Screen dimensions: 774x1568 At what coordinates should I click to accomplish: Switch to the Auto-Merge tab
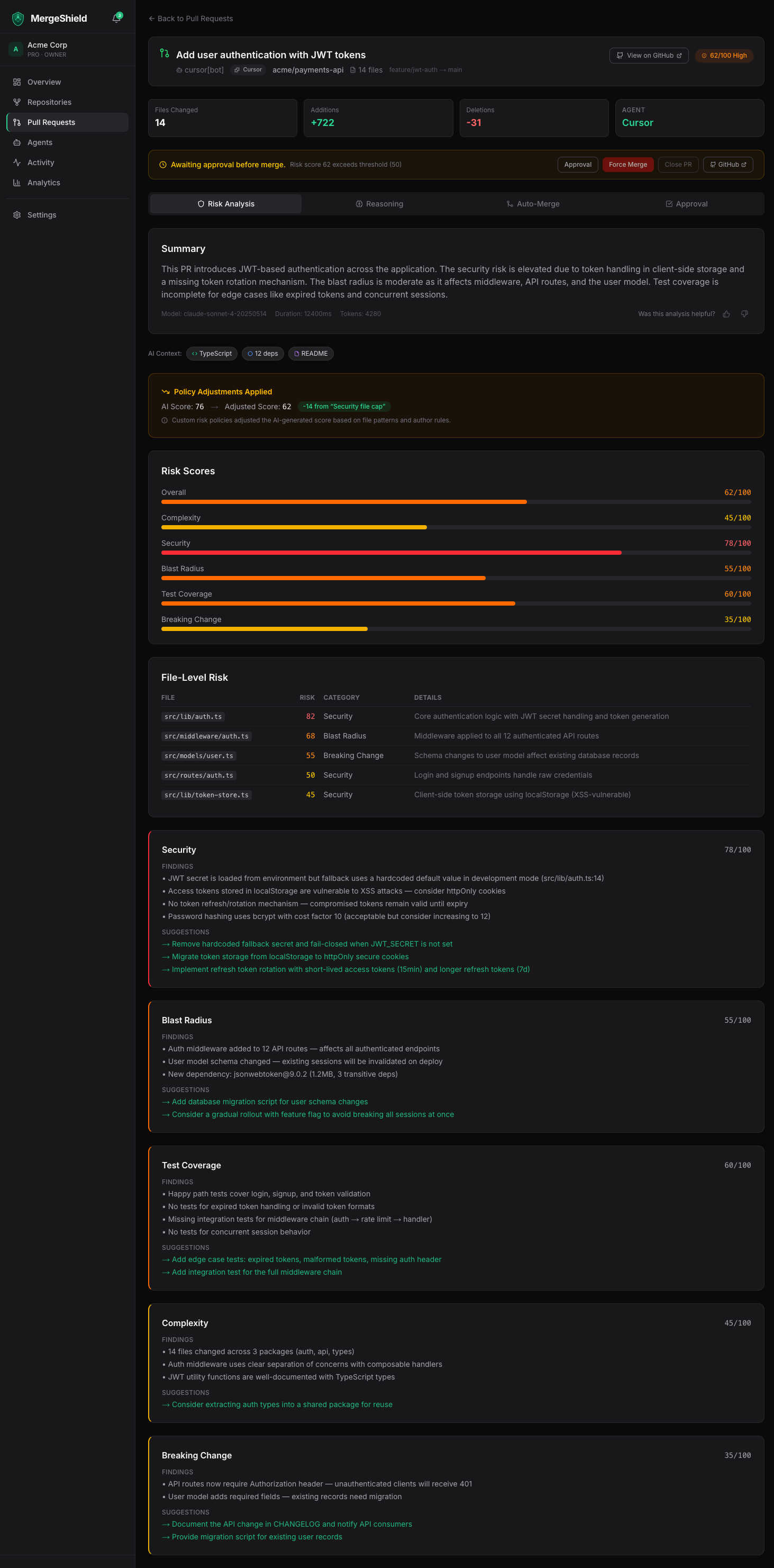(x=532, y=204)
